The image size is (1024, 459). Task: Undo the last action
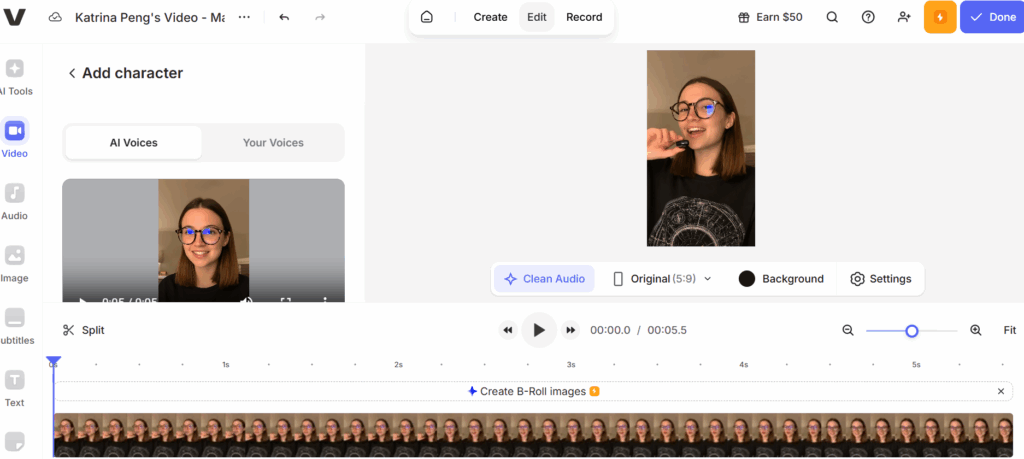pyautogui.click(x=284, y=18)
